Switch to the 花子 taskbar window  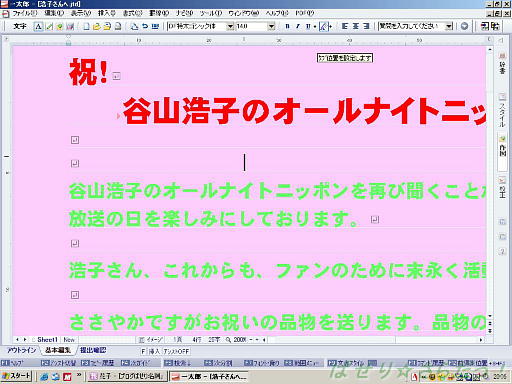click(127, 377)
